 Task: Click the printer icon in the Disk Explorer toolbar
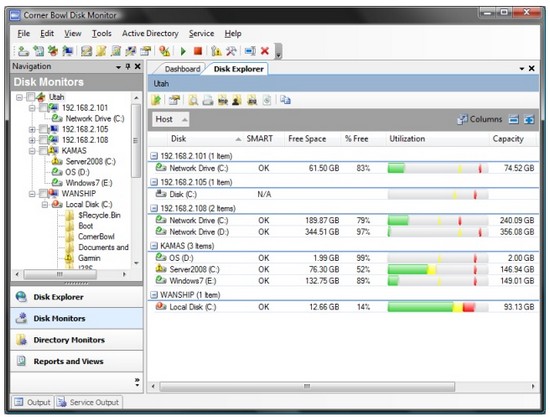click(x=208, y=100)
